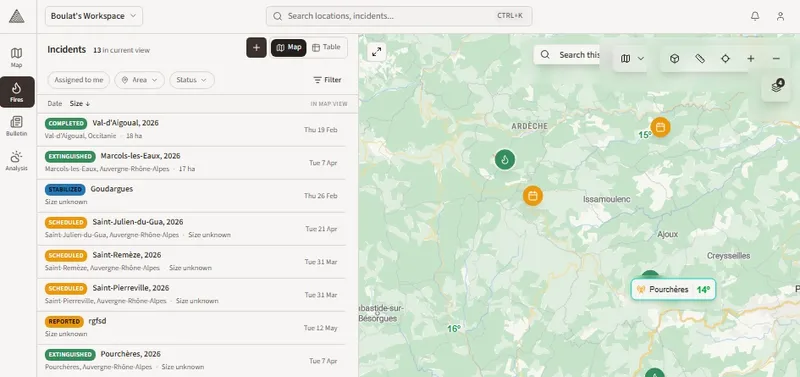Image resolution: width=800 pixels, height=377 pixels.
Task: Center map on my location
Action: 725,59
